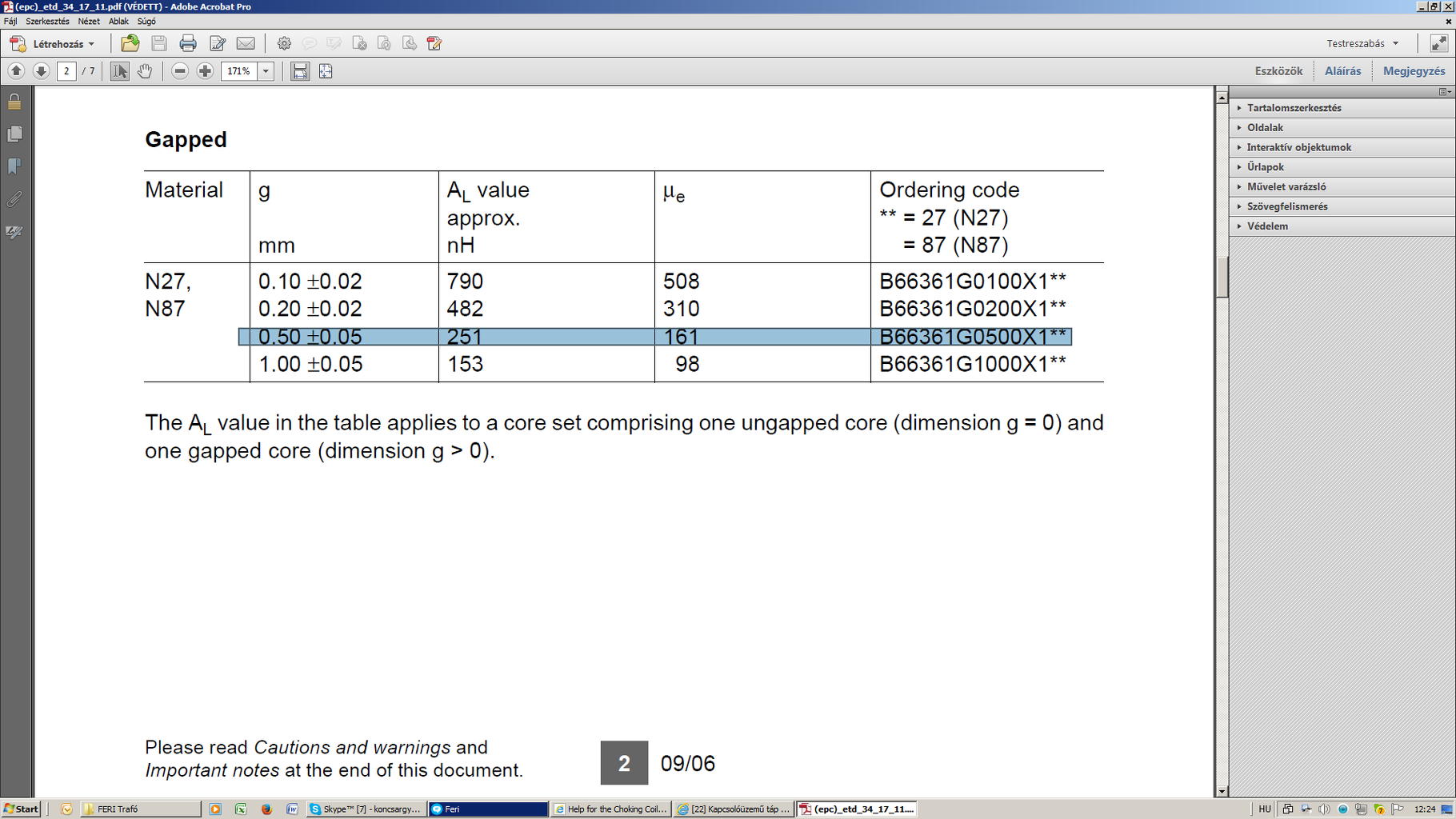Expand the Űrlapok panel
The height and width of the screenshot is (819, 1456).
point(1342,167)
